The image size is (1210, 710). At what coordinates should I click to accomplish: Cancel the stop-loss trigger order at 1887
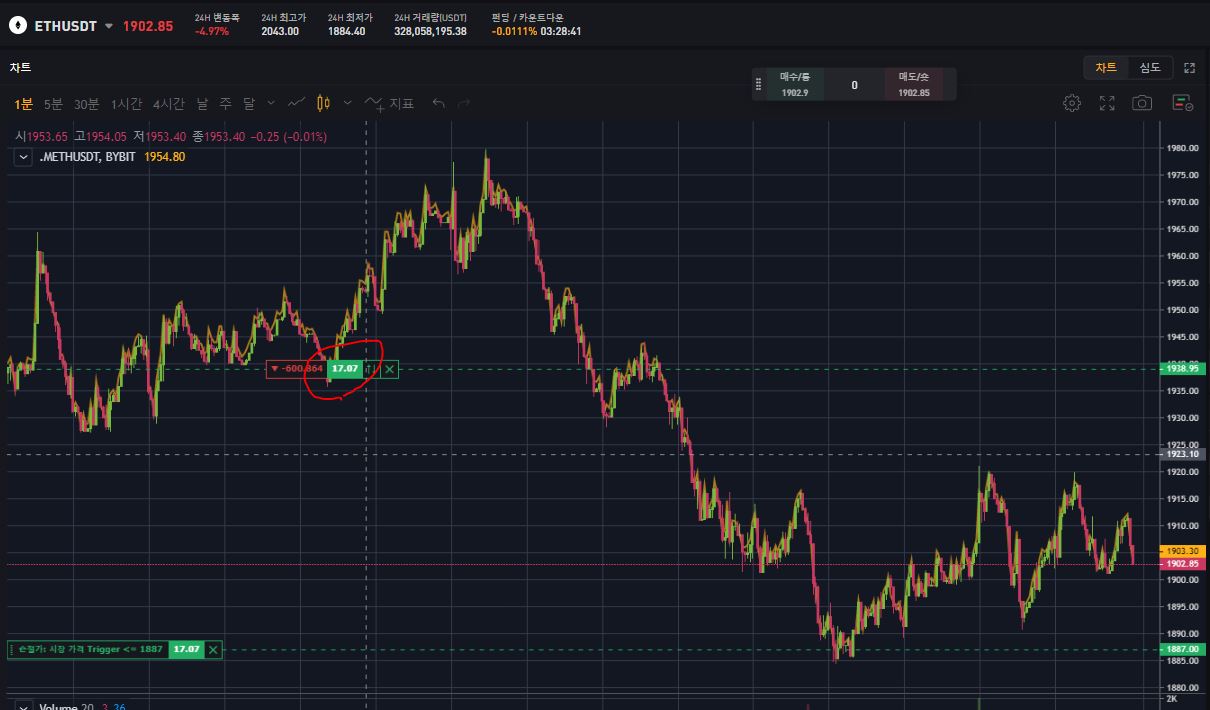[x=213, y=649]
